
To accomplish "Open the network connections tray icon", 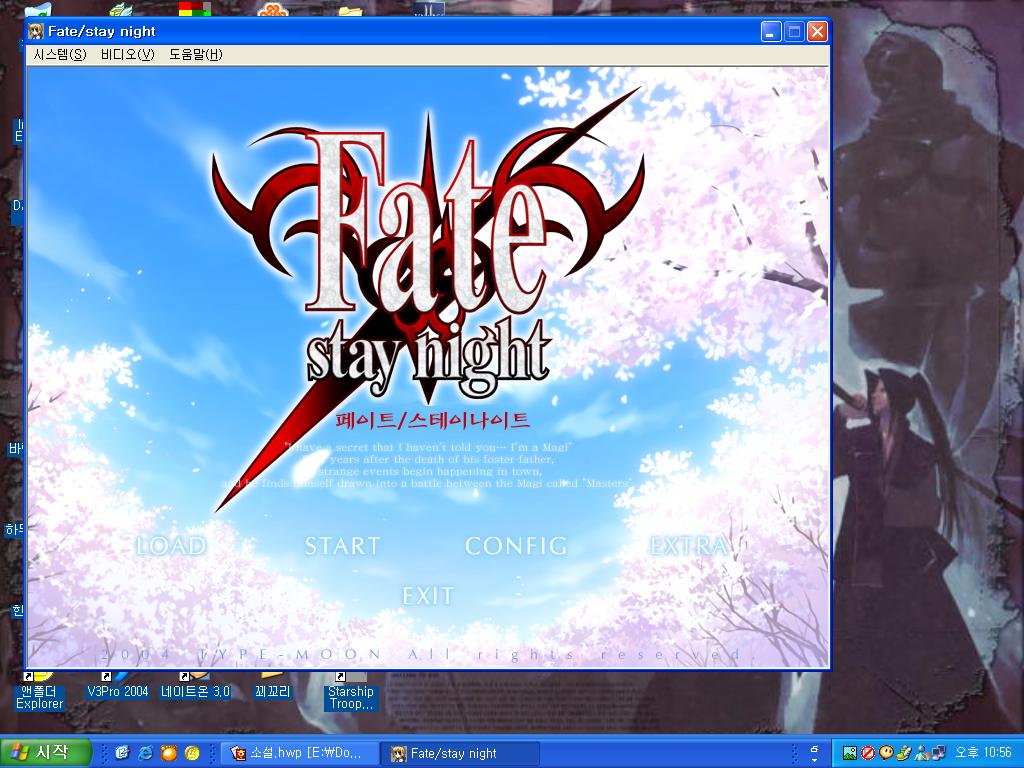I will pyautogui.click(x=938, y=752).
